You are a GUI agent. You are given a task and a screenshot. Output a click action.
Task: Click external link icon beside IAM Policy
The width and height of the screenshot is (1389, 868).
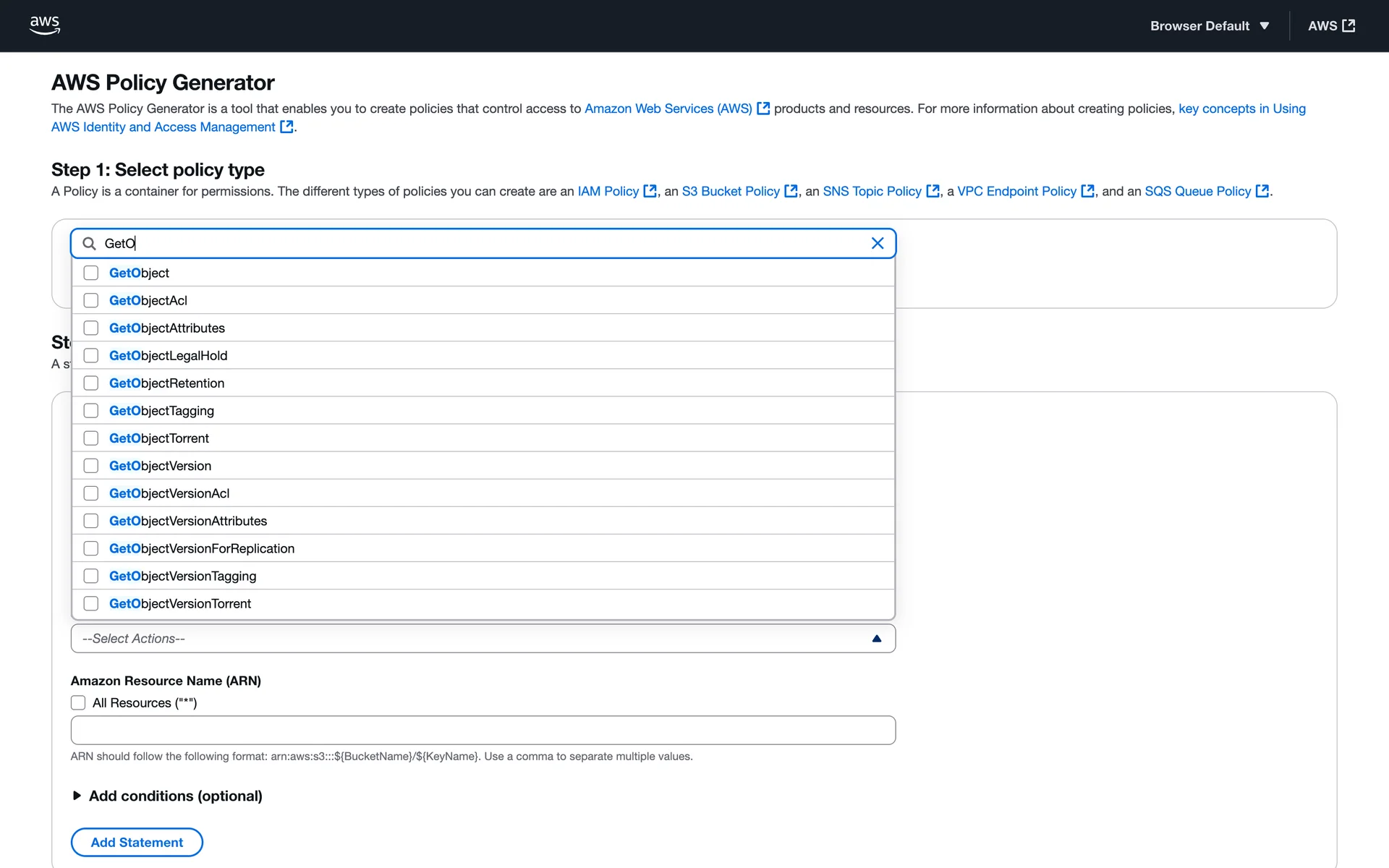650,191
